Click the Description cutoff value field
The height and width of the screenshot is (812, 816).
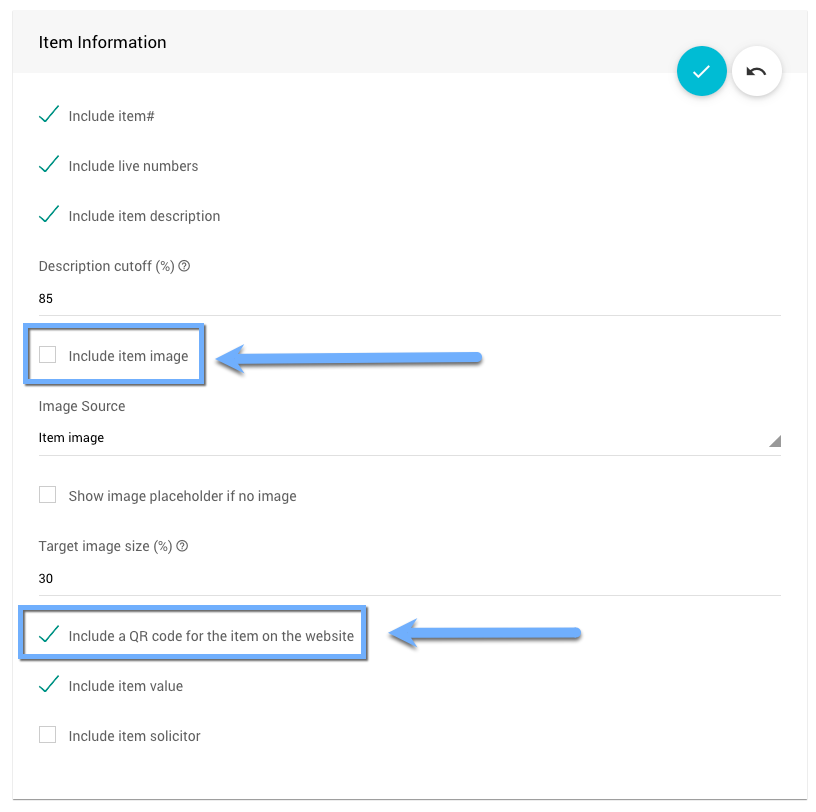point(400,298)
